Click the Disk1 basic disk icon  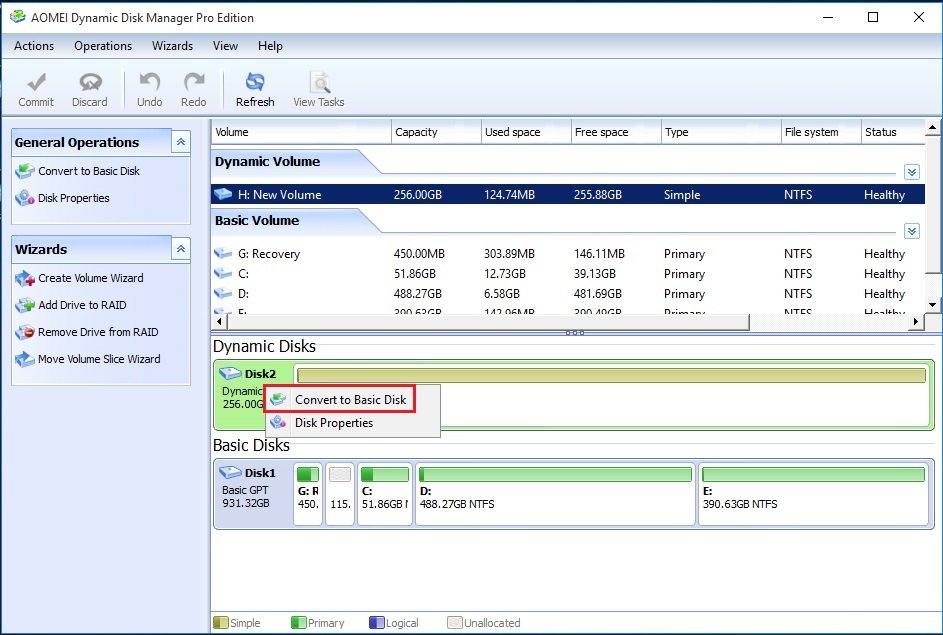pyautogui.click(x=231, y=472)
